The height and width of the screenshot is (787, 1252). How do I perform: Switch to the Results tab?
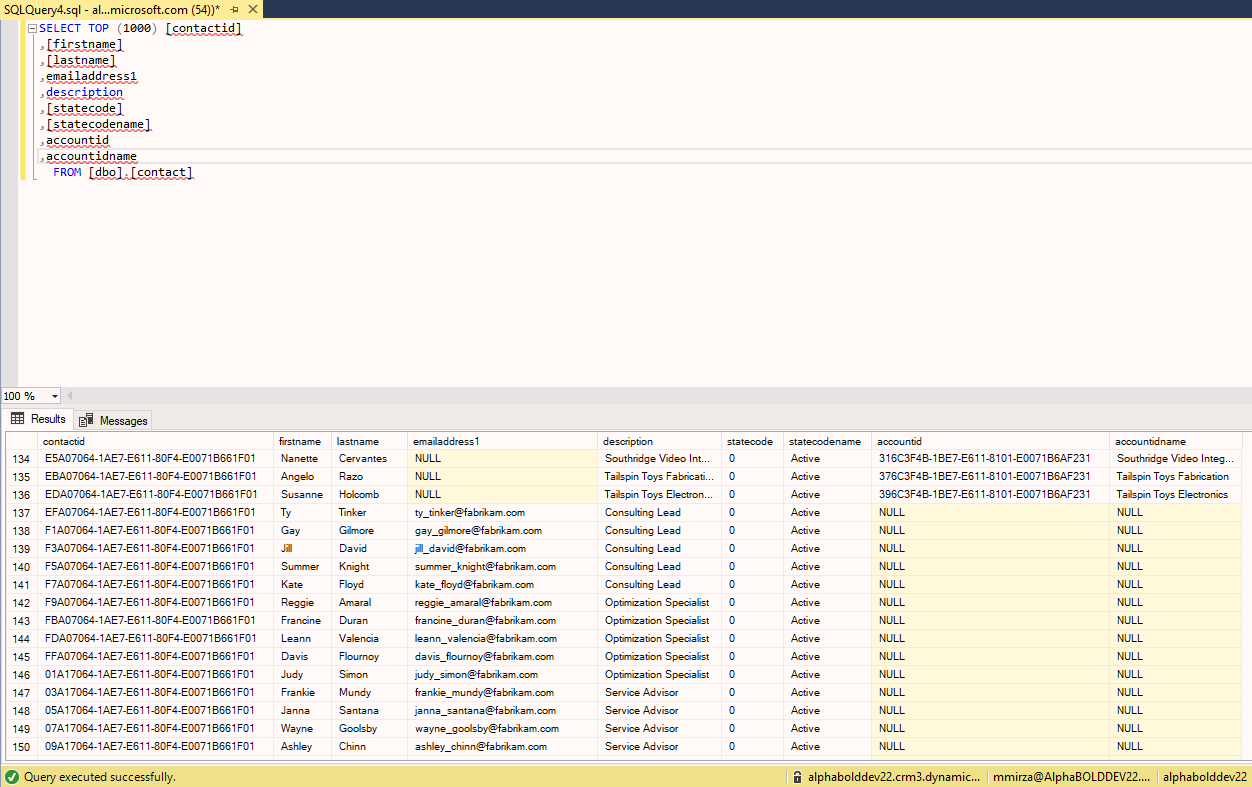[x=46, y=419]
